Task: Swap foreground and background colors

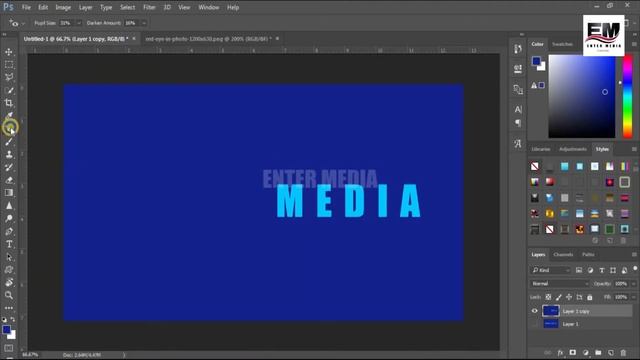Action: (x=13, y=319)
